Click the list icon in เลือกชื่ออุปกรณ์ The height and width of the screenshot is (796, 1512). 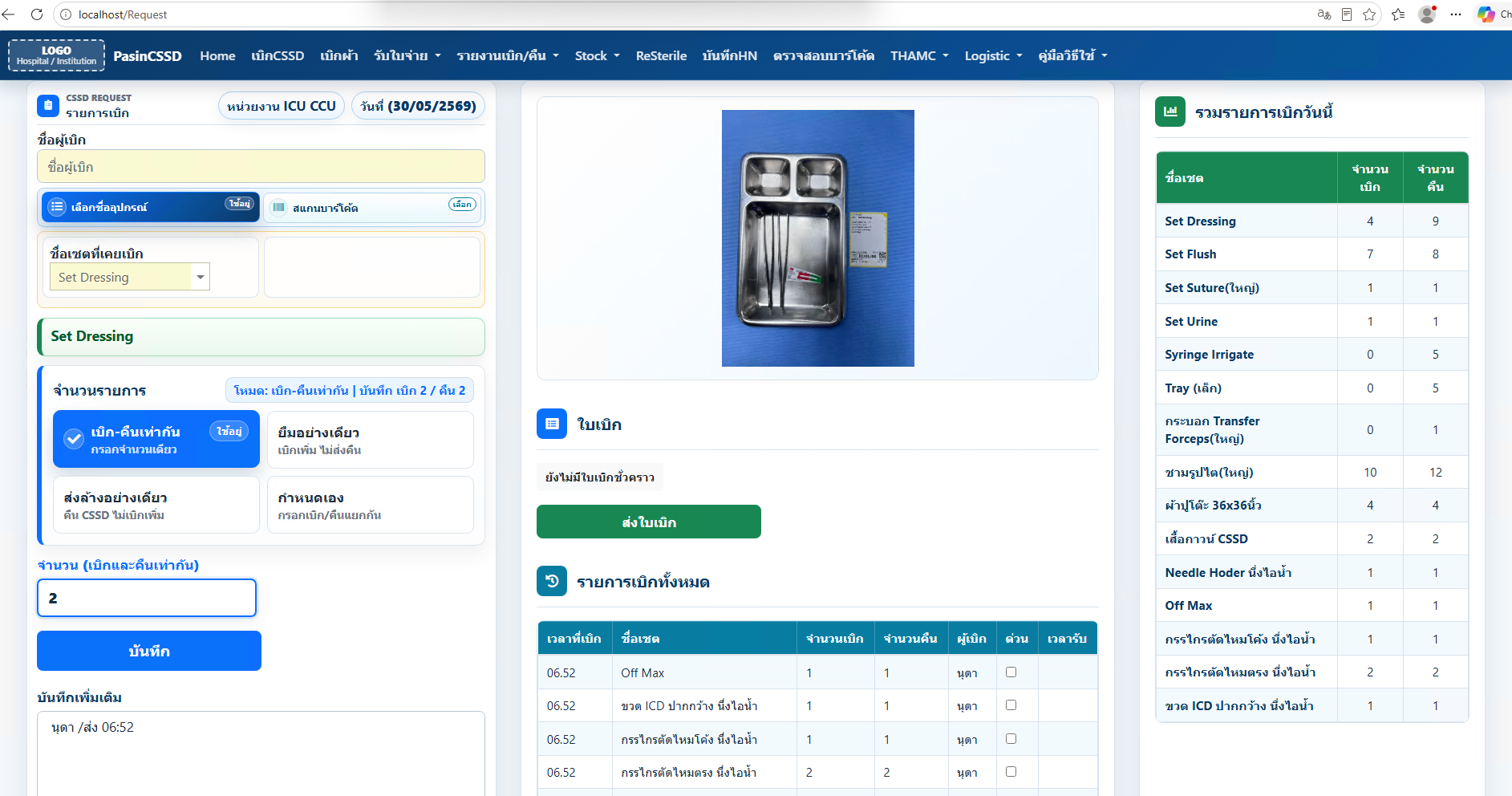coord(57,207)
